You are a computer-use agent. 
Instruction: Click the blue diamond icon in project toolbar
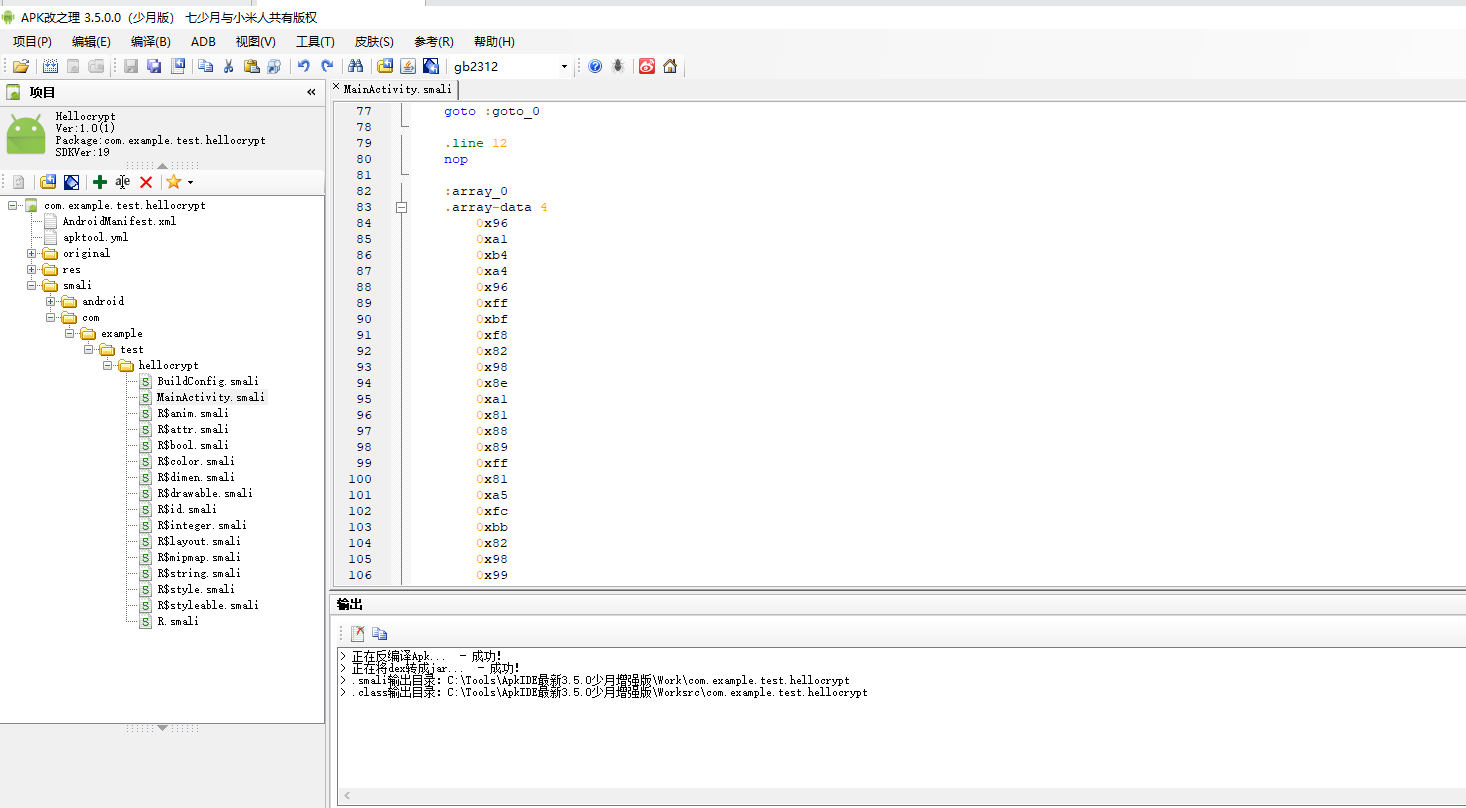(72, 182)
